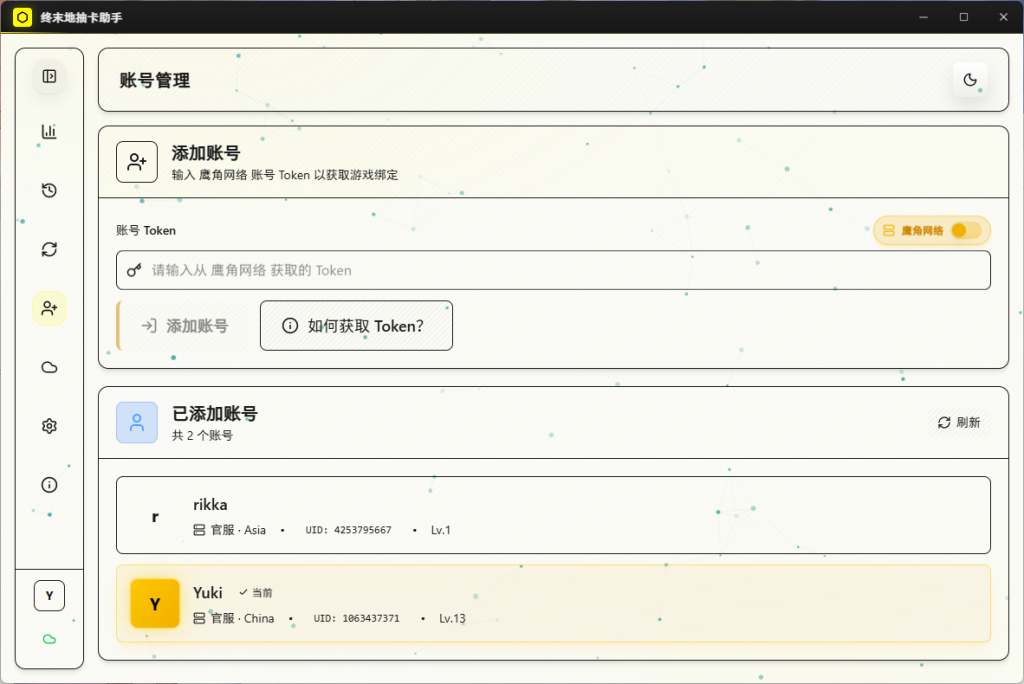Select the rikka account card
Screen dimensions: 1024x684
point(553,515)
